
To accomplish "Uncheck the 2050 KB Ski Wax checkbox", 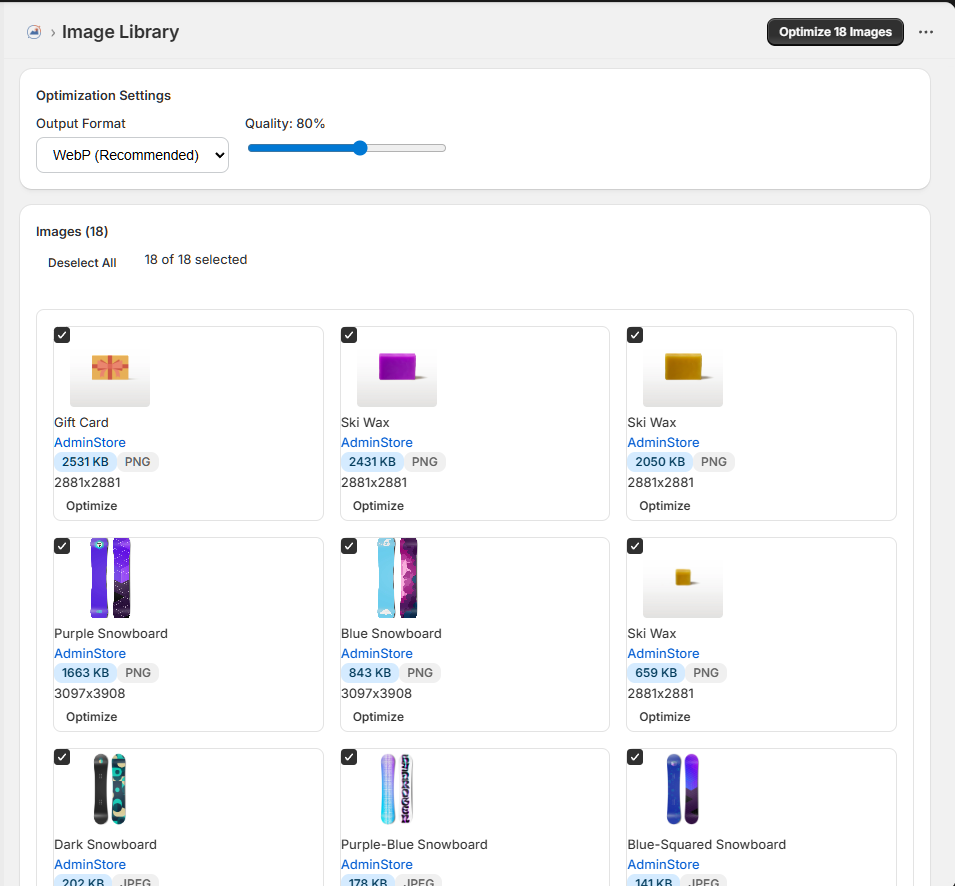I will click(635, 335).
